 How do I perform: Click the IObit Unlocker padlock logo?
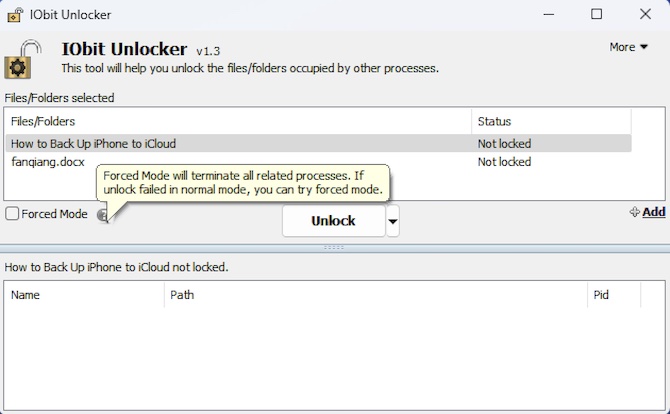(23, 59)
